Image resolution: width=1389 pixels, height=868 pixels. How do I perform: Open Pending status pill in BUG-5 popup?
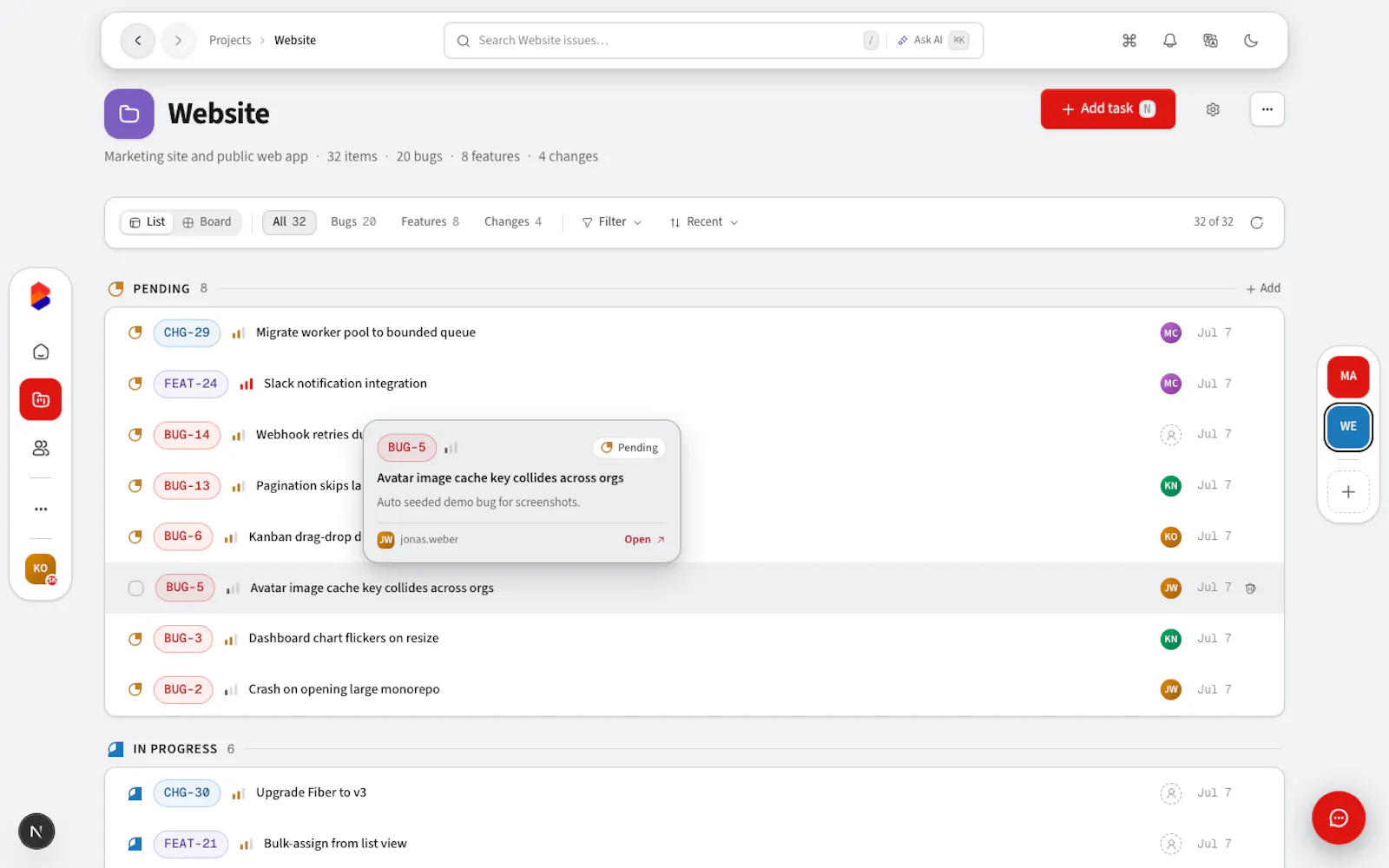pos(630,448)
